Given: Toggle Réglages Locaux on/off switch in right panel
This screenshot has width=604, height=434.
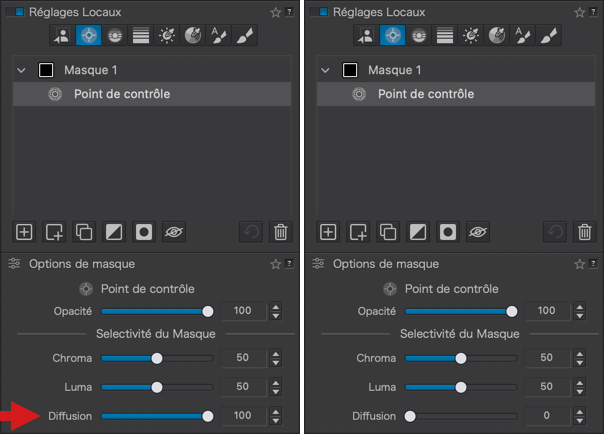Looking at the screenshot, I should (x=321, y=12).
